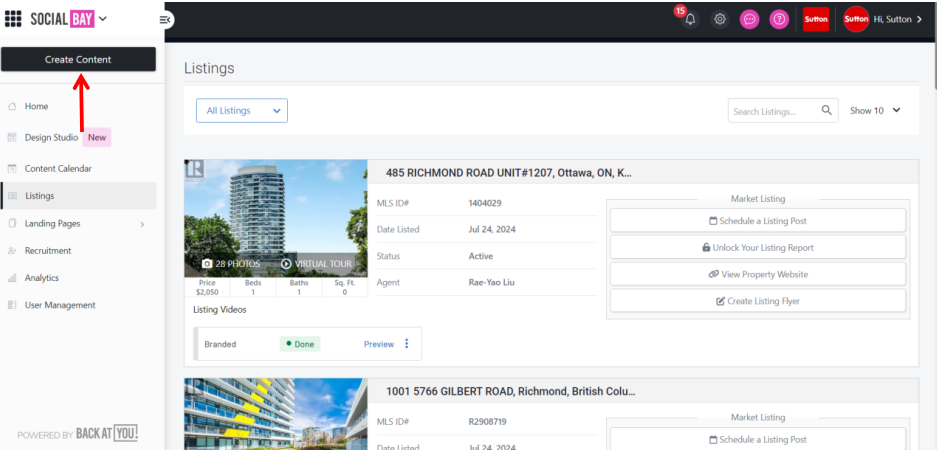Open three-dot menu for Branded video
Viewport: 937px width, 451px height.
[407, 343]
